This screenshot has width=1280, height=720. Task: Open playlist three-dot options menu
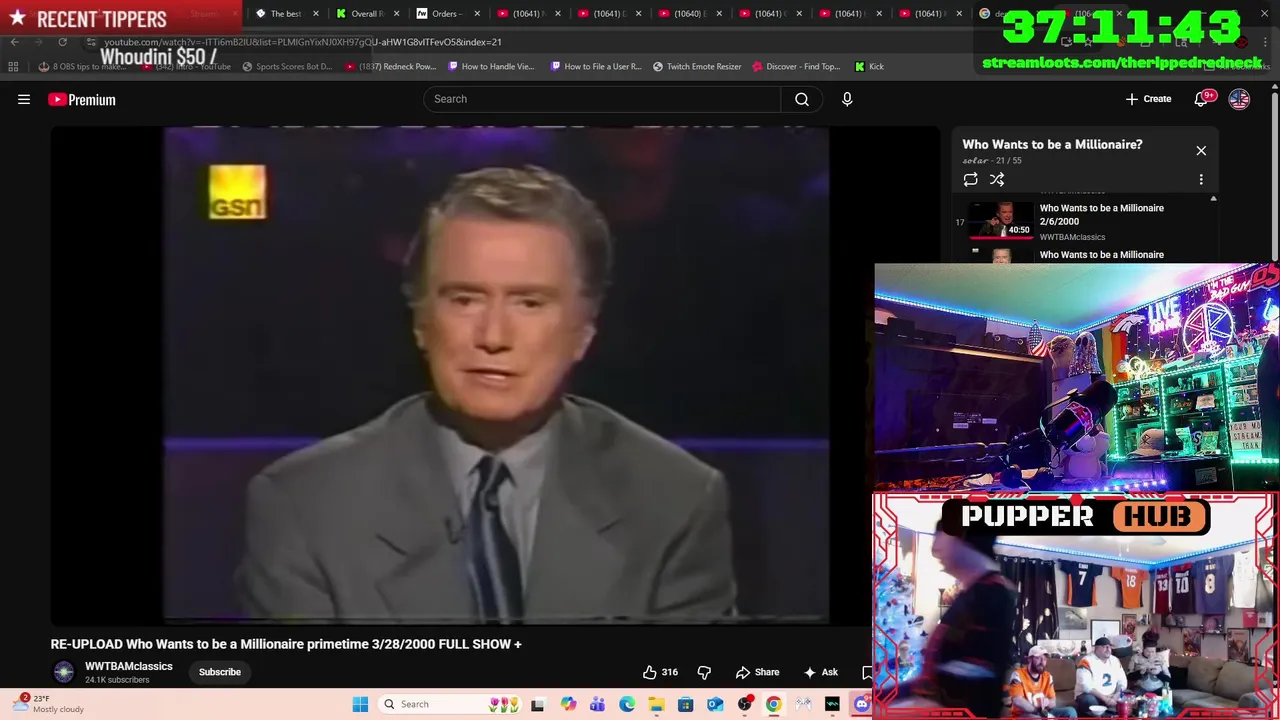coord(1201,180)
